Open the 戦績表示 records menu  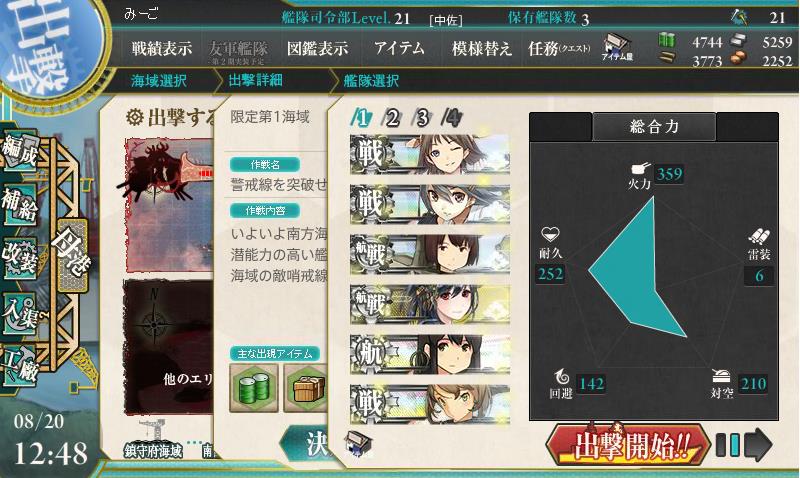[162, 49]
